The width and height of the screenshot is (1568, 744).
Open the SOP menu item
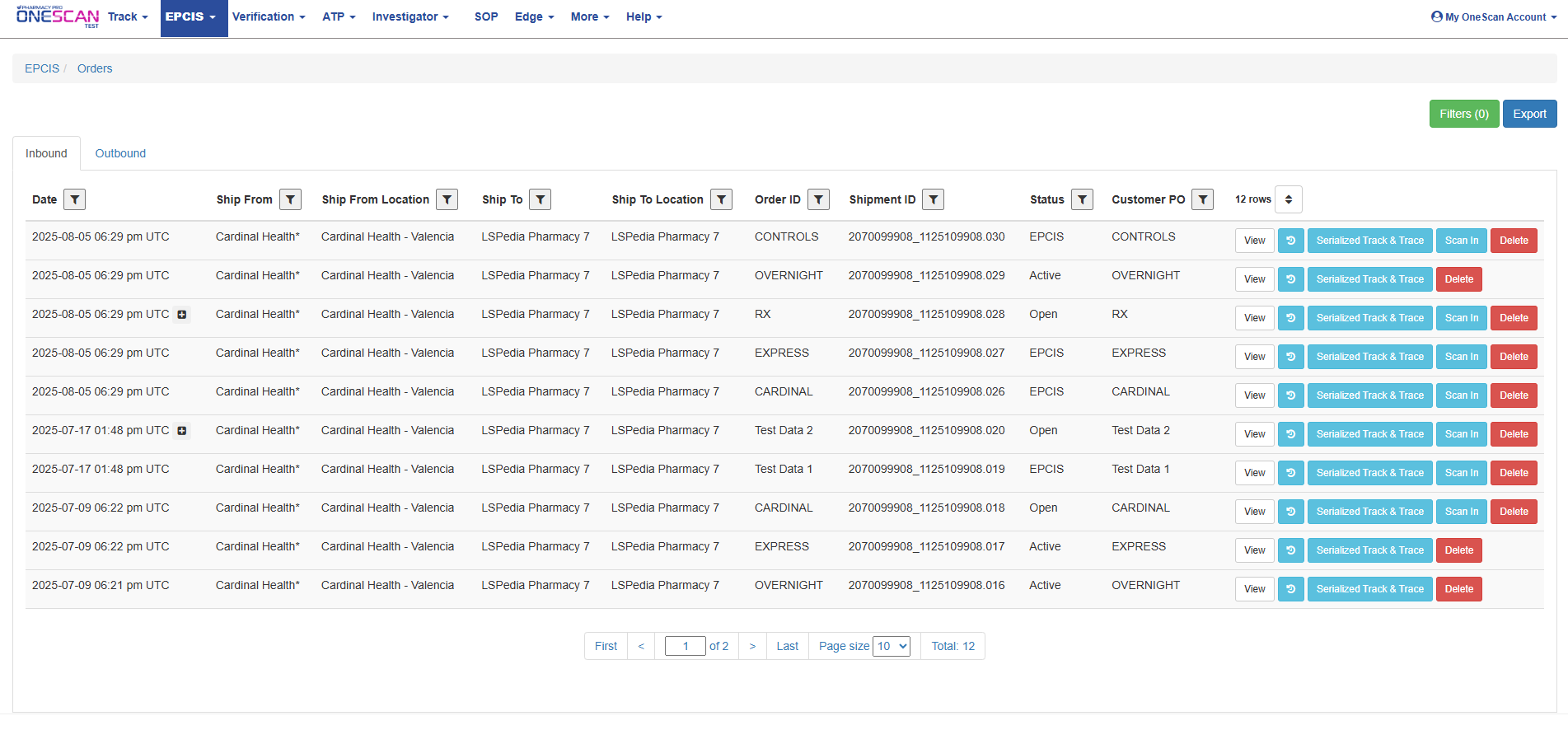[x=486, y=16]
